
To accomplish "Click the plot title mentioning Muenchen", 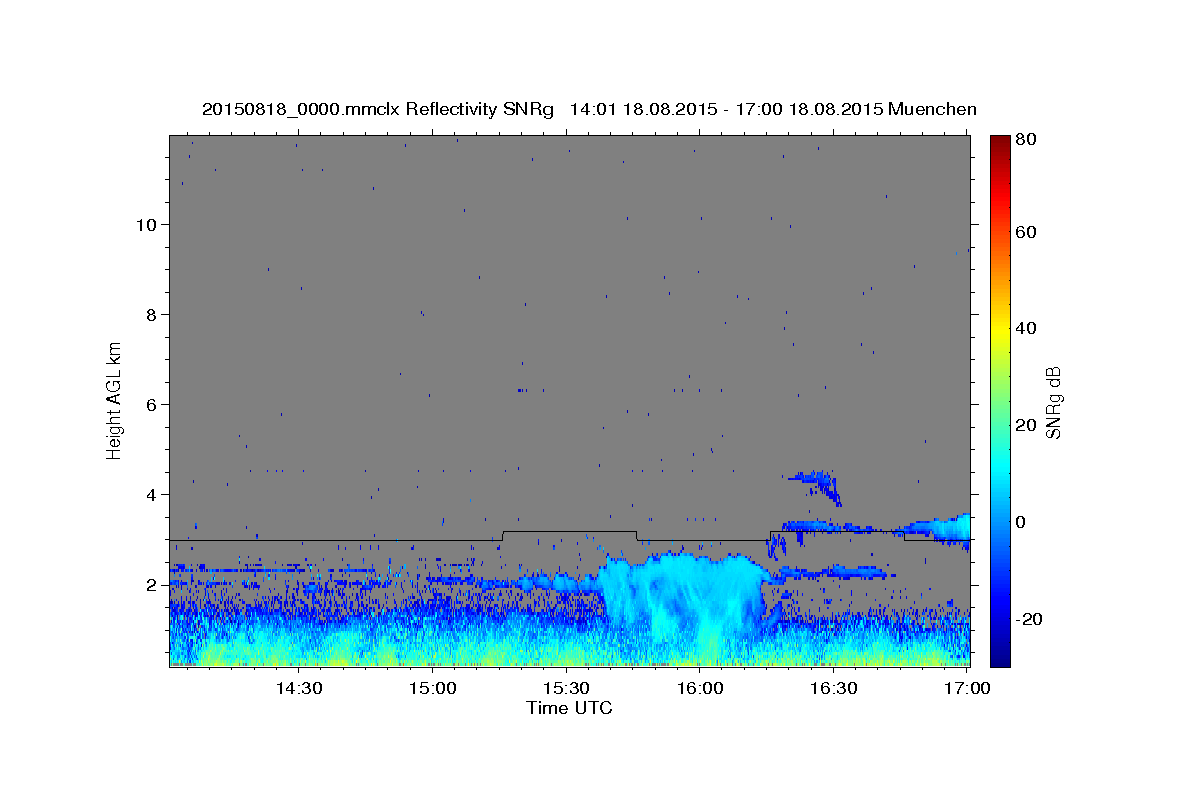I will tap(589, 109).
